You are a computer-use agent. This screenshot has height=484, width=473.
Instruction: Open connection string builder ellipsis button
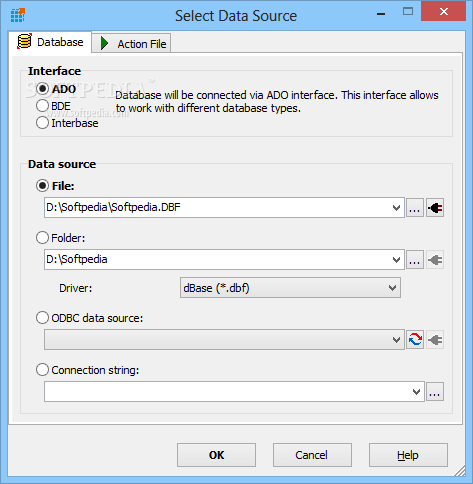(x=435, y=392)
